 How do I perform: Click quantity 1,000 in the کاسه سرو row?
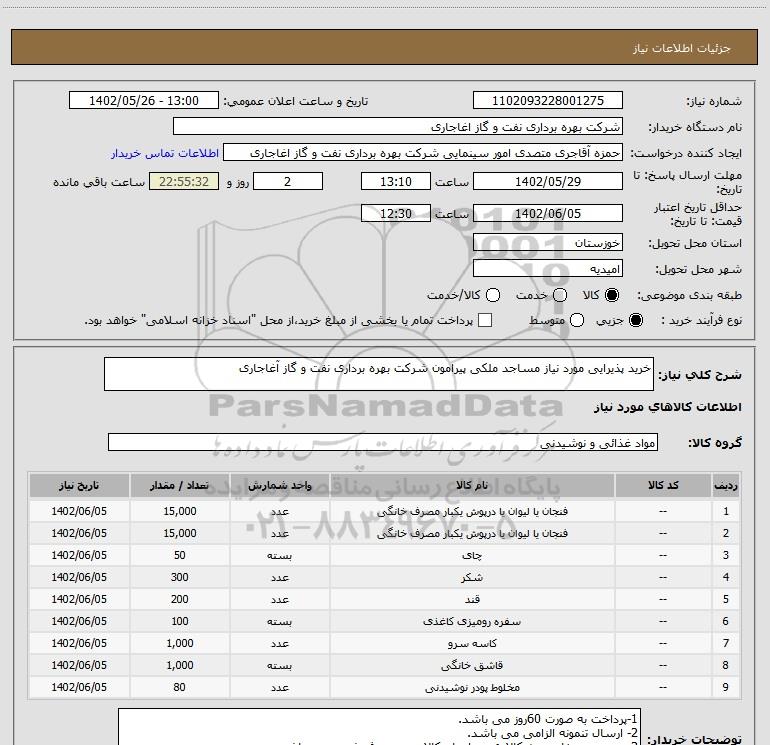pos(180,643)
